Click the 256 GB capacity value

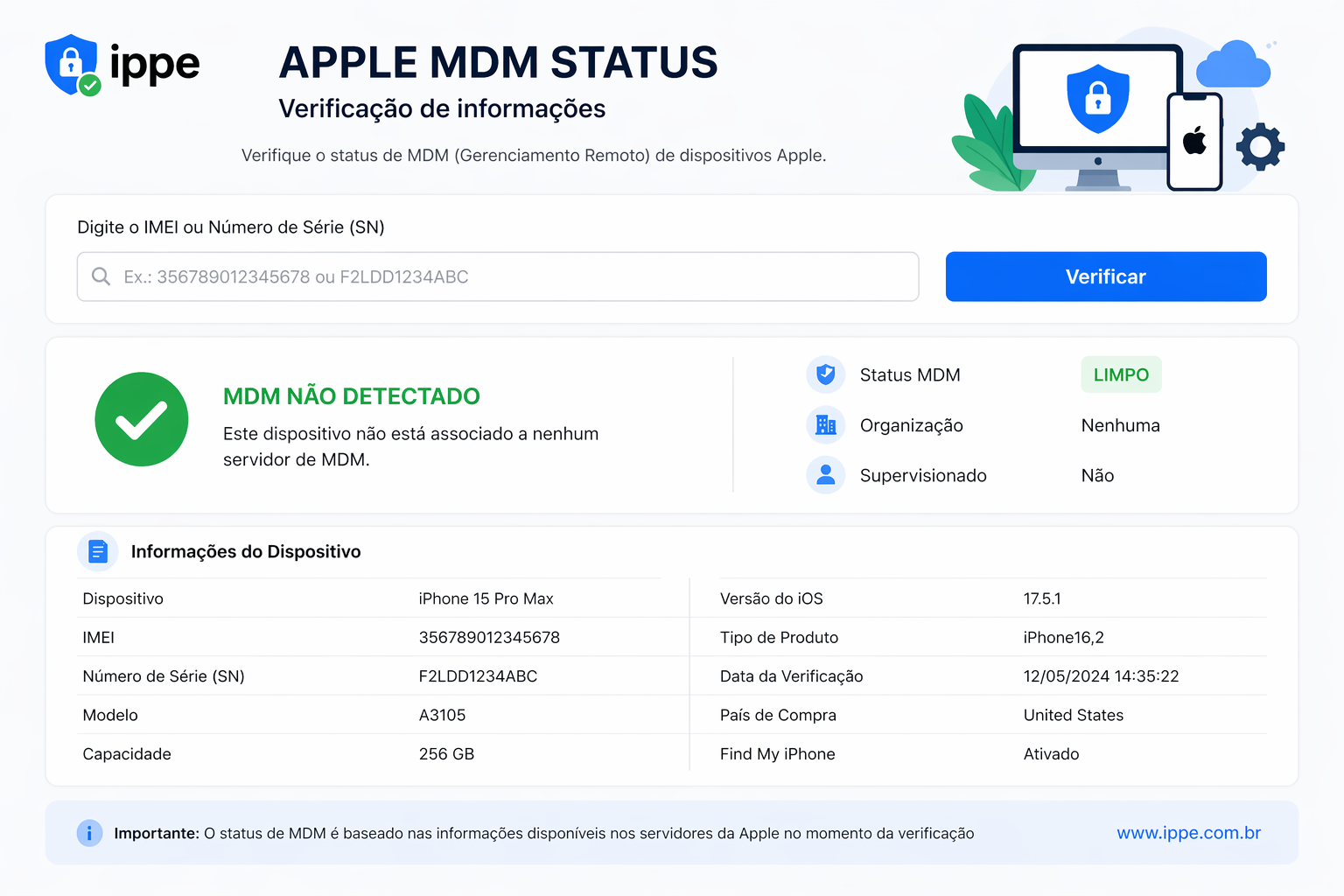(x=446, y=754)
